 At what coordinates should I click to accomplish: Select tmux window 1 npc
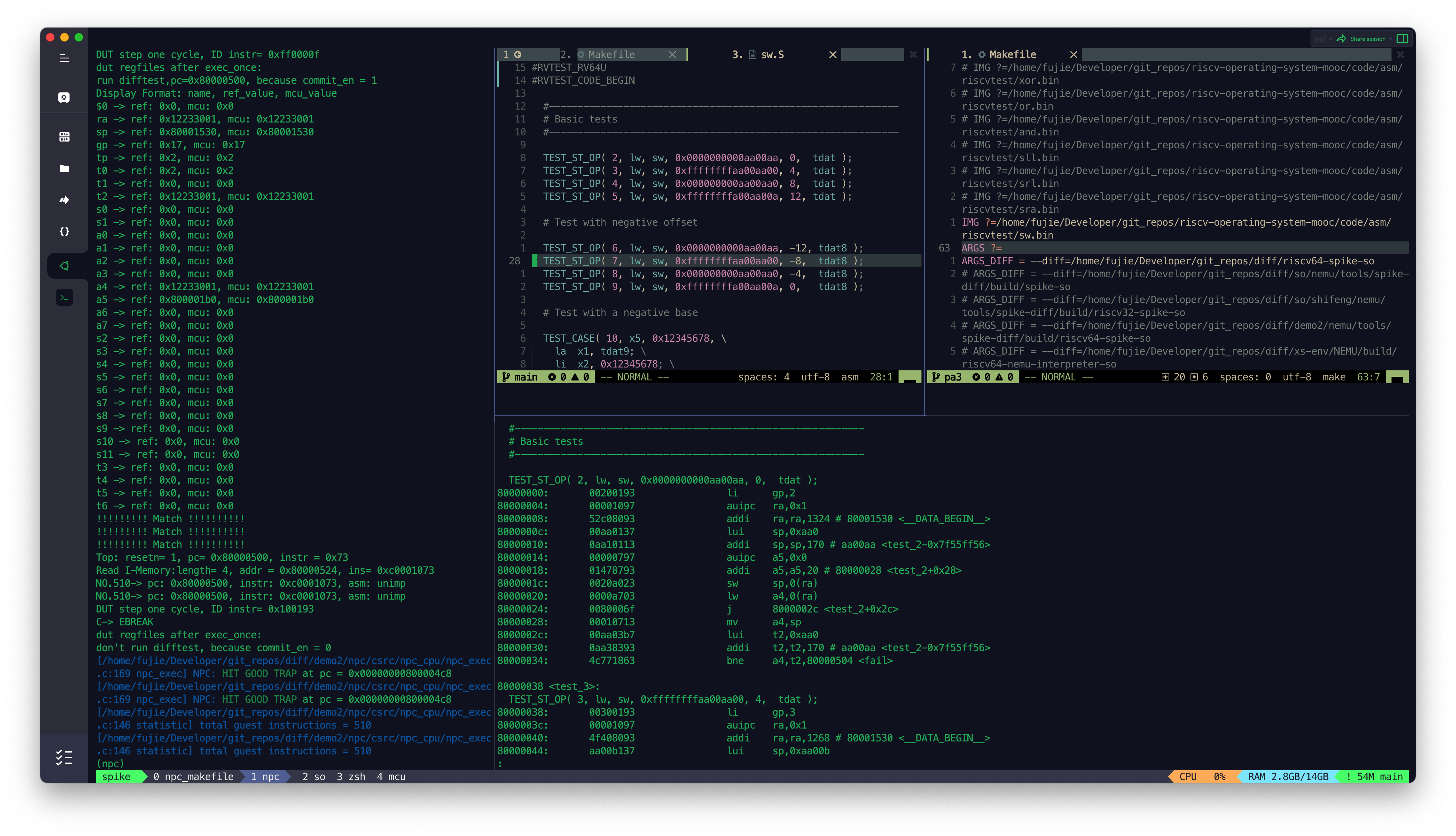tap(265, 776)
